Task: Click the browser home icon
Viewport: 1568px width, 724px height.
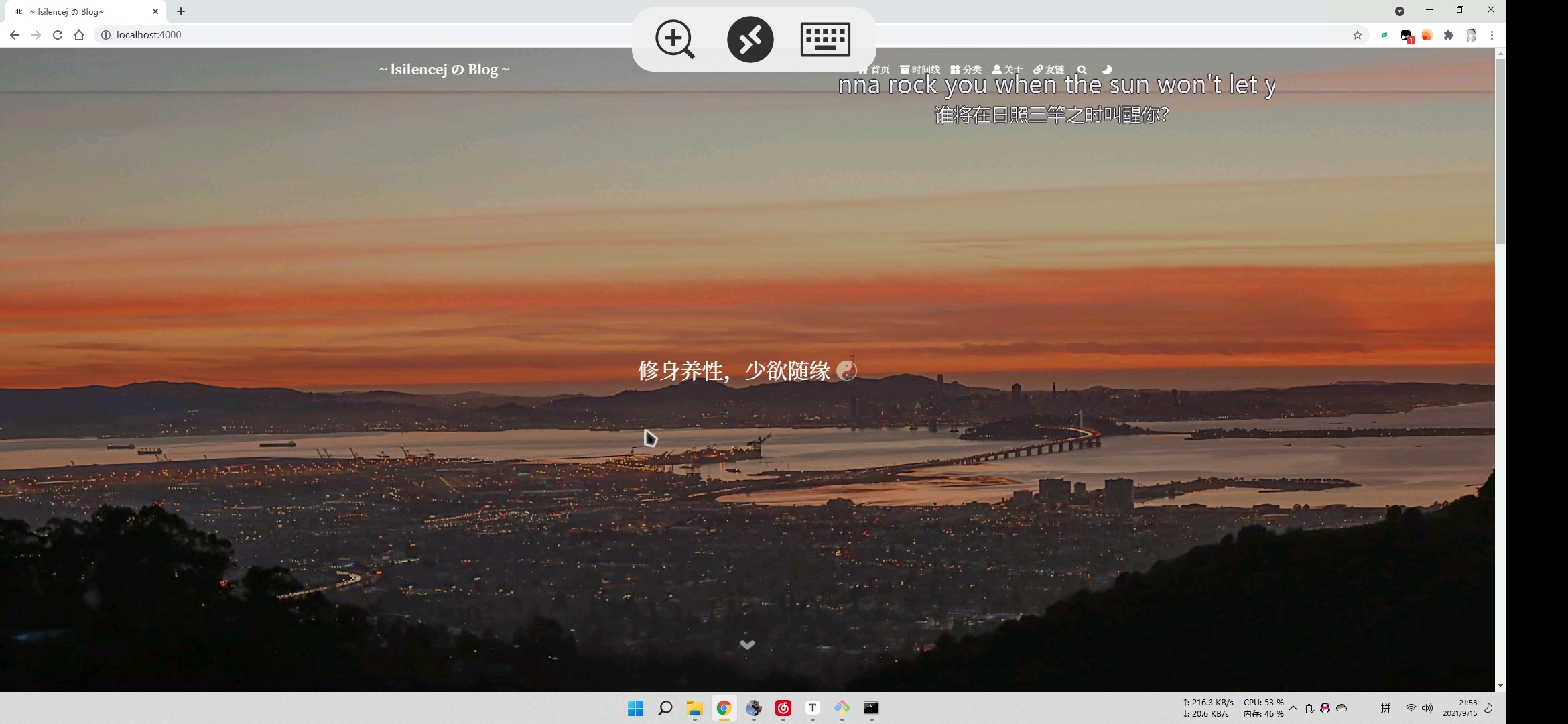Action: pyautogui.click(x=79, y=35)
